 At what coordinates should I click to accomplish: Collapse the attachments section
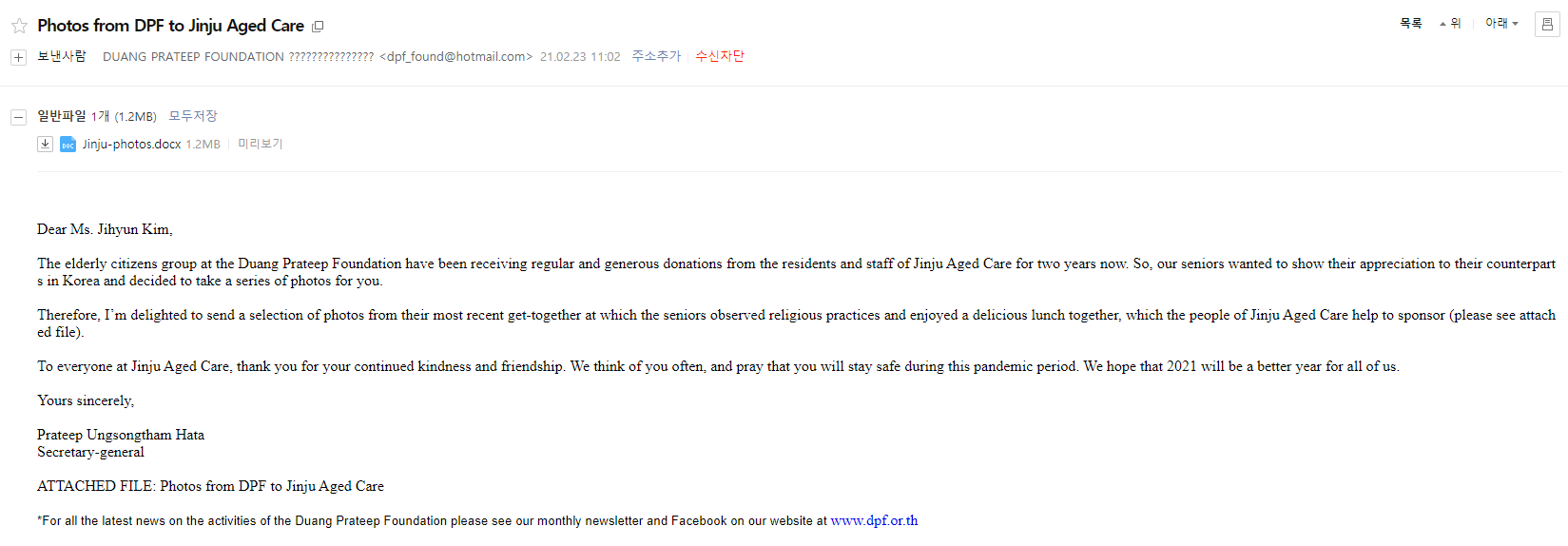click(x=18, y=117)
